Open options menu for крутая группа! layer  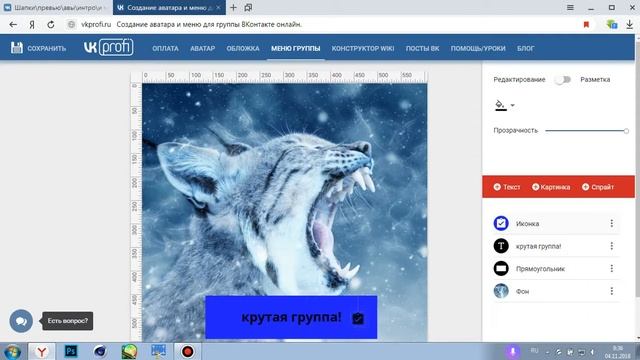coord(611,246)
